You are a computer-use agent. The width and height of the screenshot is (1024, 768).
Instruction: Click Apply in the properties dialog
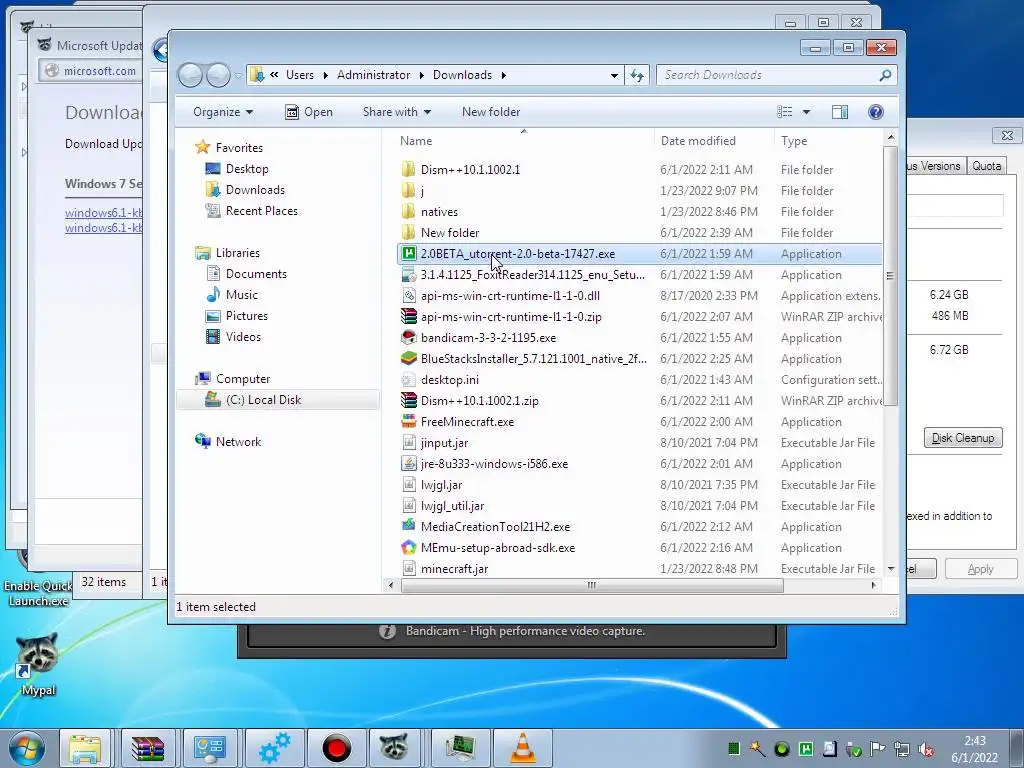(980, 569)
